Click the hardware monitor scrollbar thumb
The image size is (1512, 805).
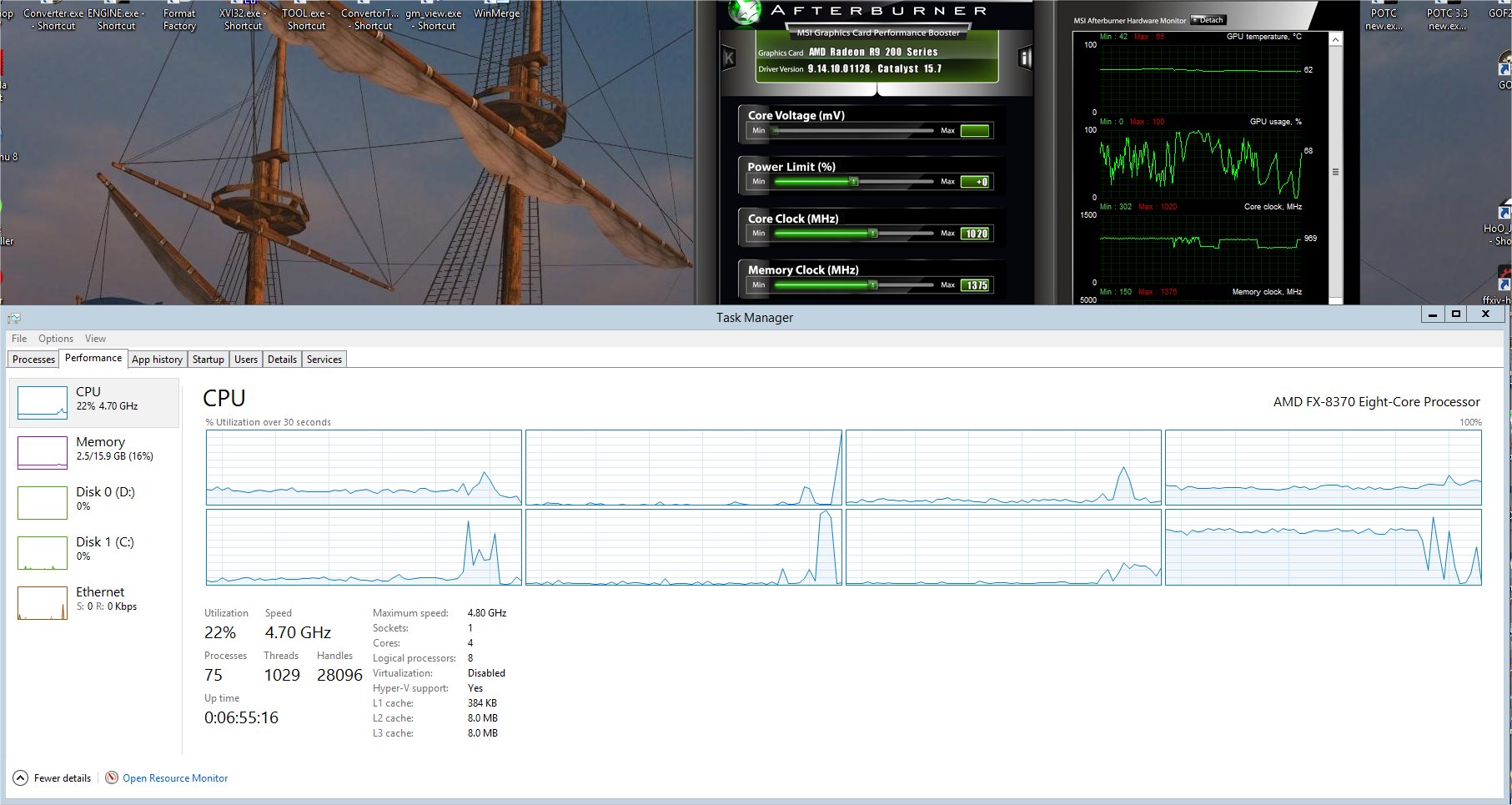coord(1335,172)
